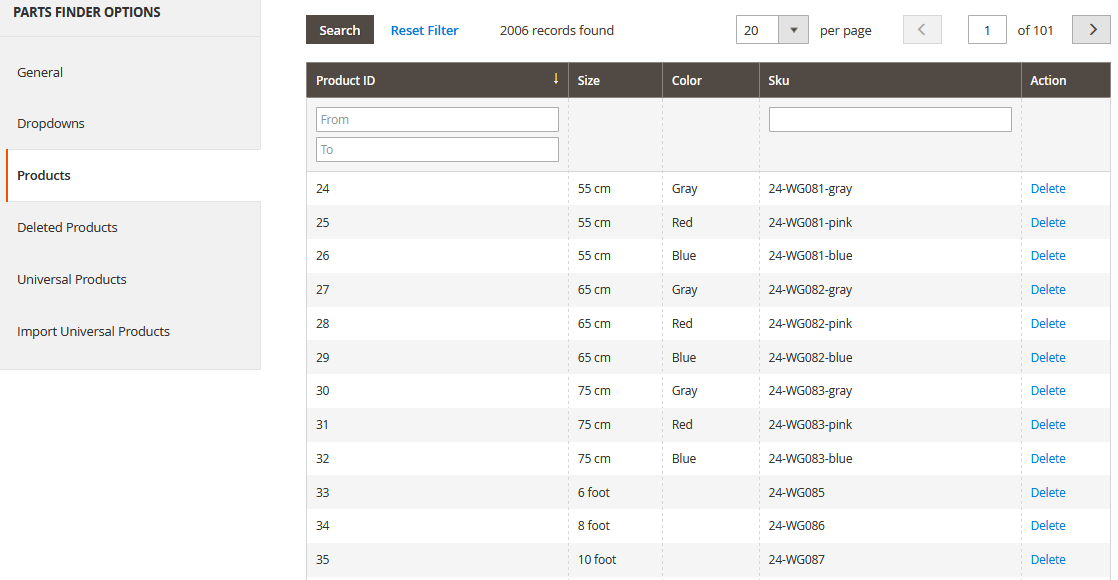The image size is (1118, 580).
Task: Go to the next page arrow
Action: point(1091,30)
